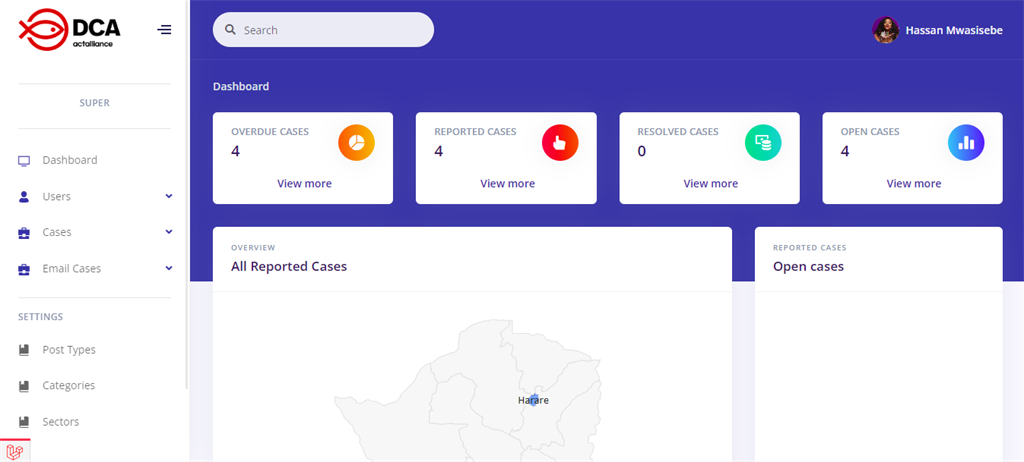Expand the Cases submenu chevron
The height and width of the screenshot is (462, 1024).
point(168,232)
